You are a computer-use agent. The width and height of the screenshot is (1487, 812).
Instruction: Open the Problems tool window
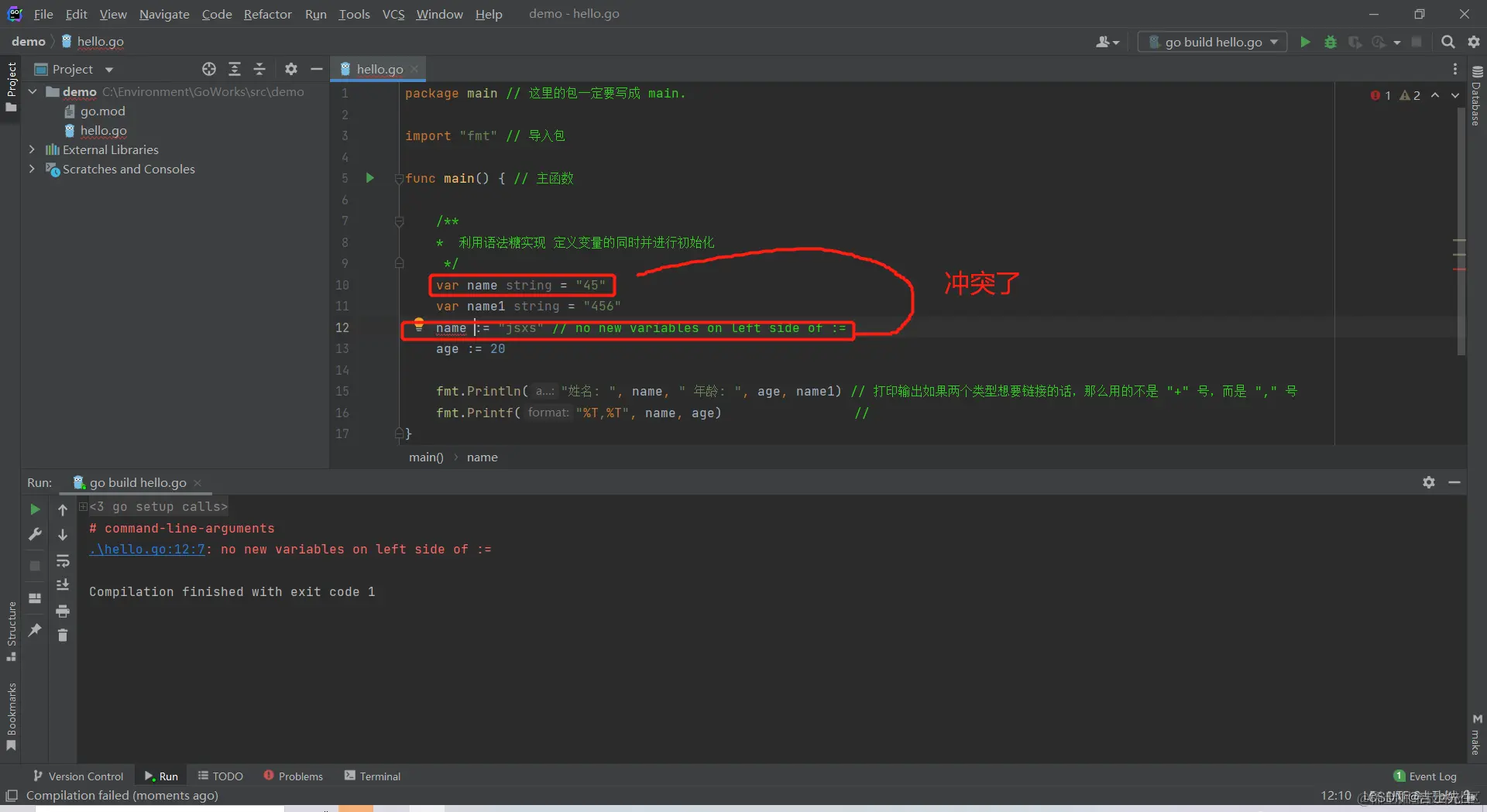click(x=294, y=776)
